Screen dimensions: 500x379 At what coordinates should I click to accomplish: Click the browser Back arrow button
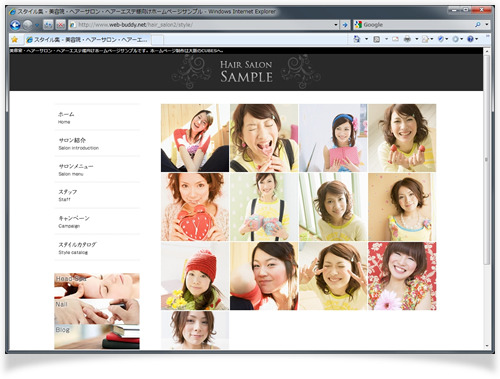pos(15,25)
